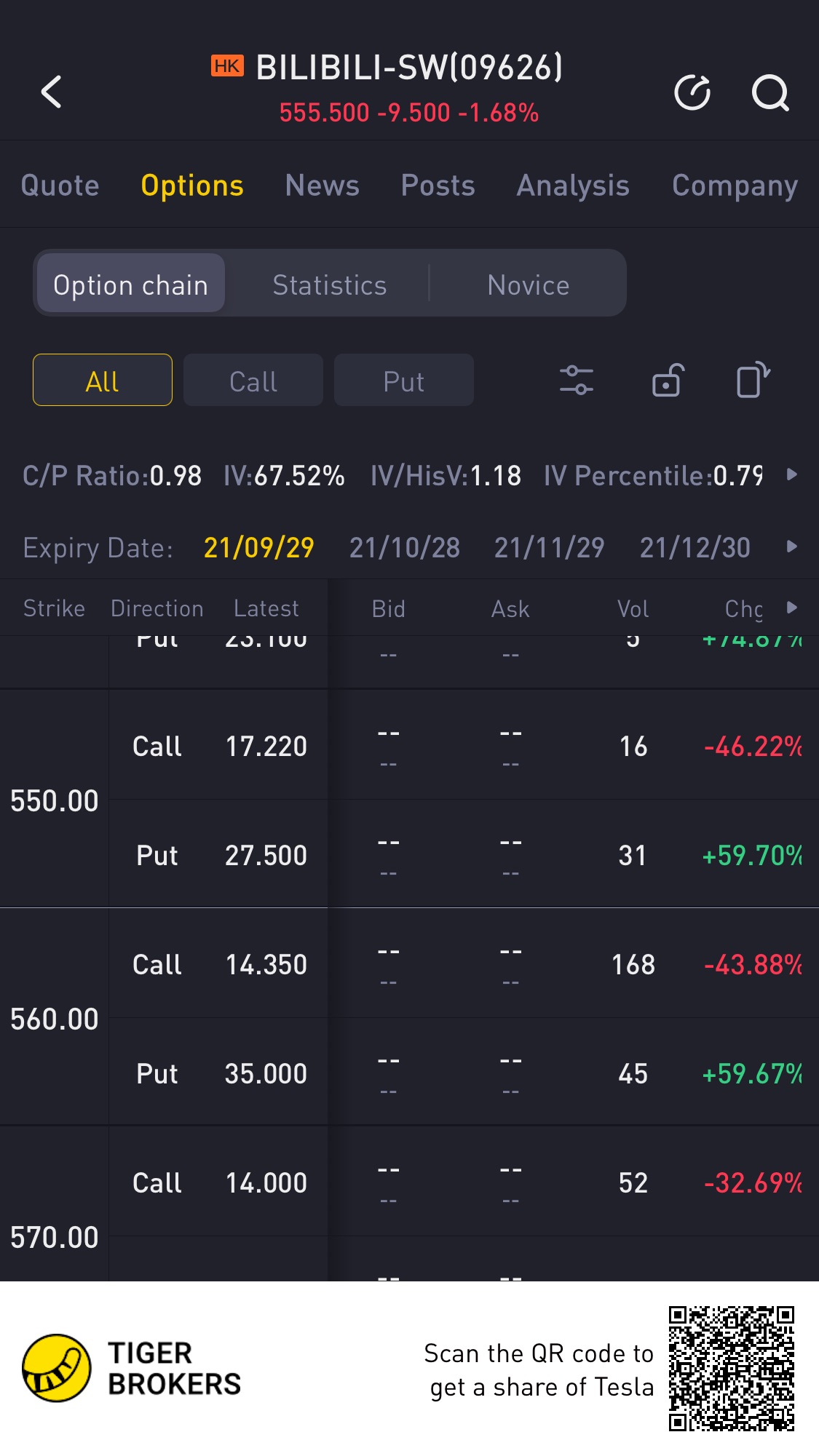Open the 560.00 Call option row
The height and width of the screenshot is (1456, 819).
click(466, 964)
